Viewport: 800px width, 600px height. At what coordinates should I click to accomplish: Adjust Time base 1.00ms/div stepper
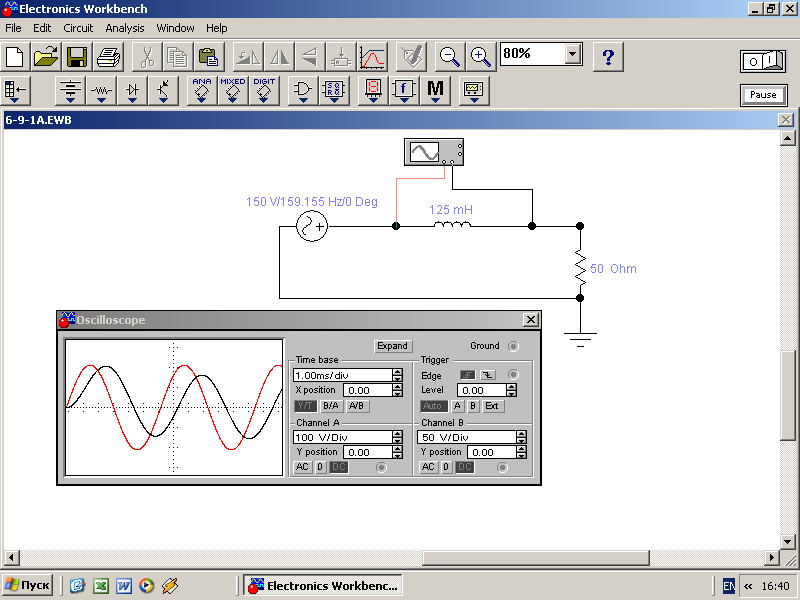(x=397, y=375)
